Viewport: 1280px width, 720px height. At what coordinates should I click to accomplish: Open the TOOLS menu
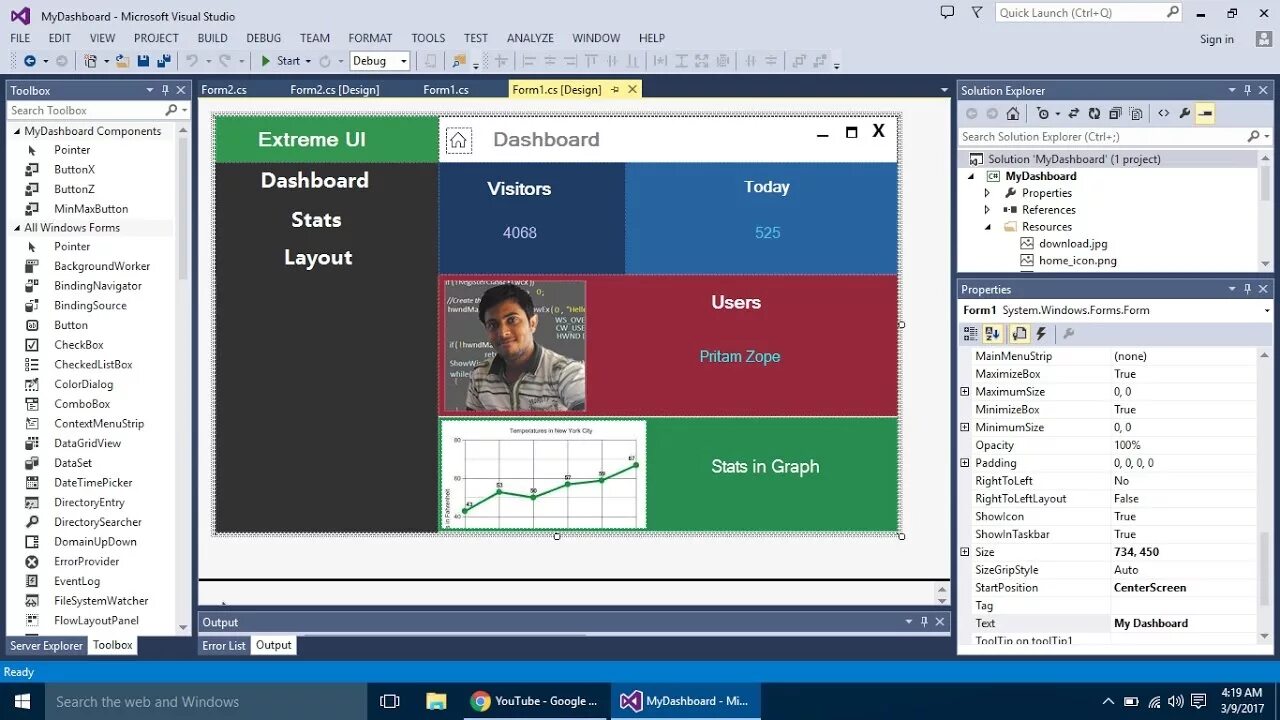(428, 38)
